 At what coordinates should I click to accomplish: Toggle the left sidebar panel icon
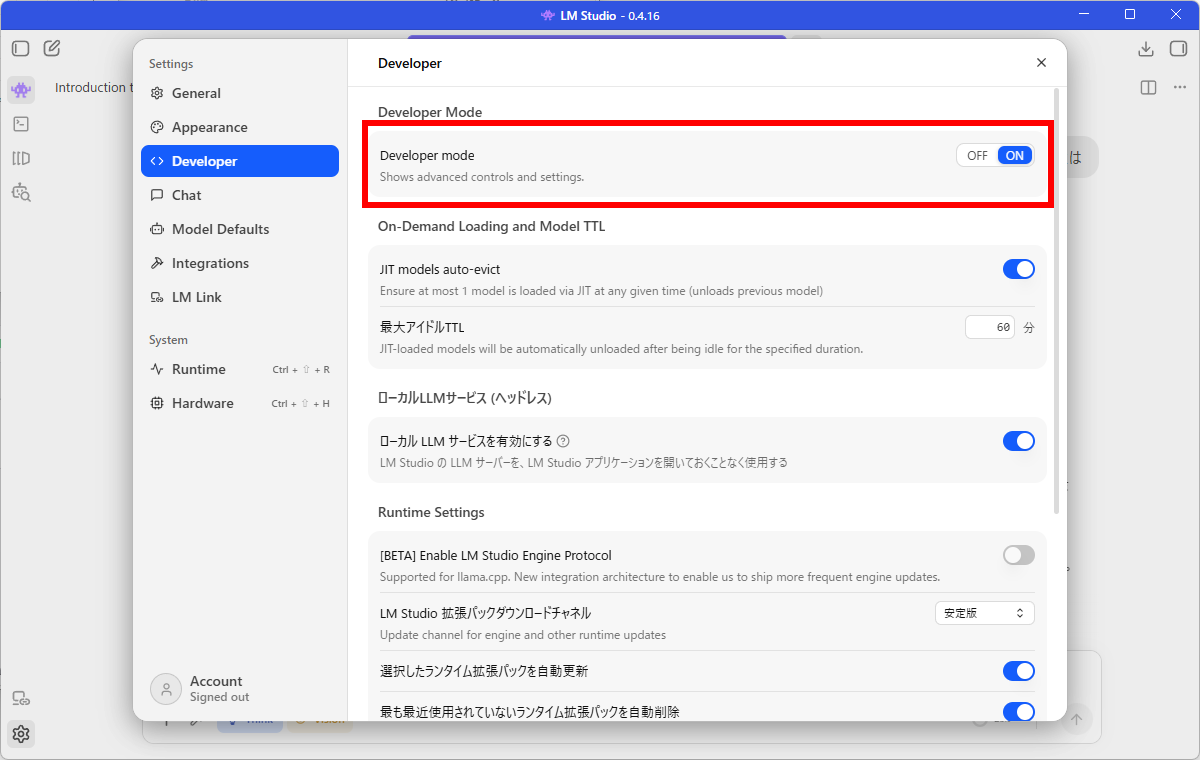[20, 48]
